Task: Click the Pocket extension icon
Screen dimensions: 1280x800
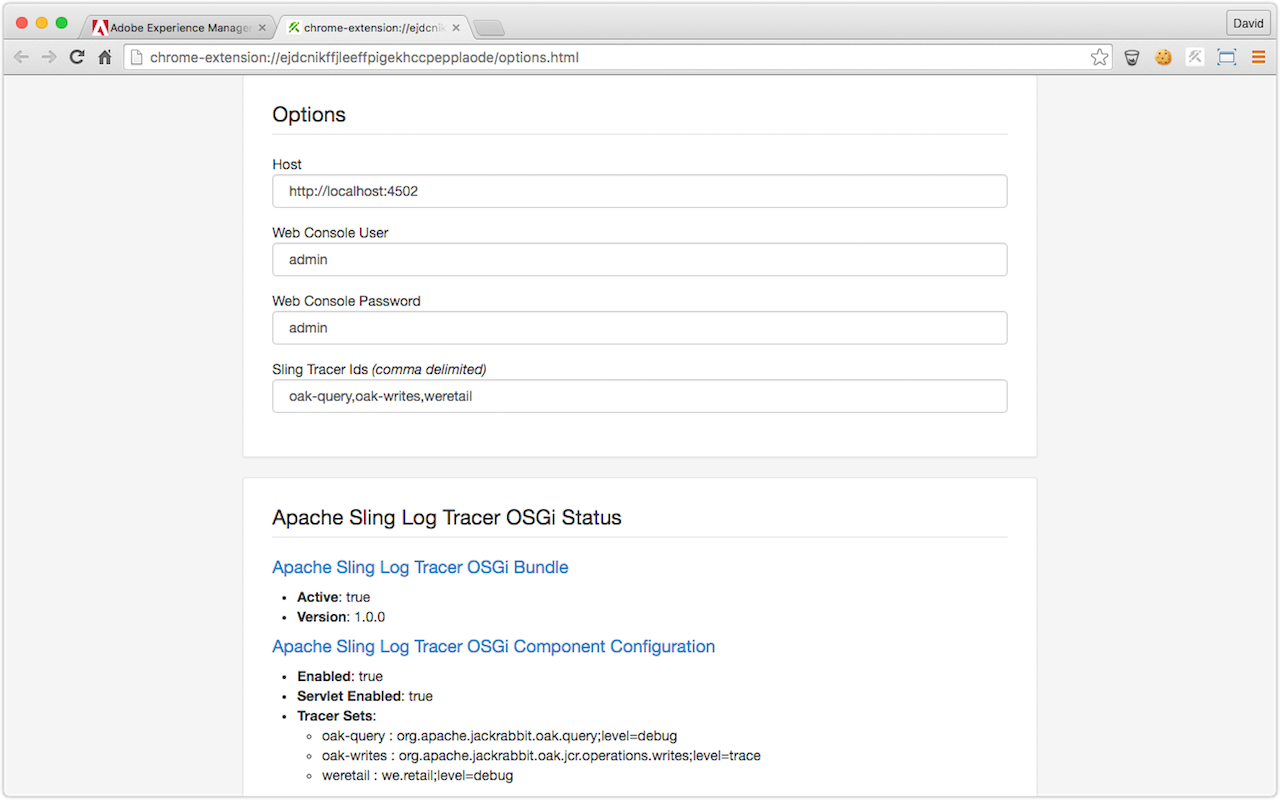Action: point(1132,57)
